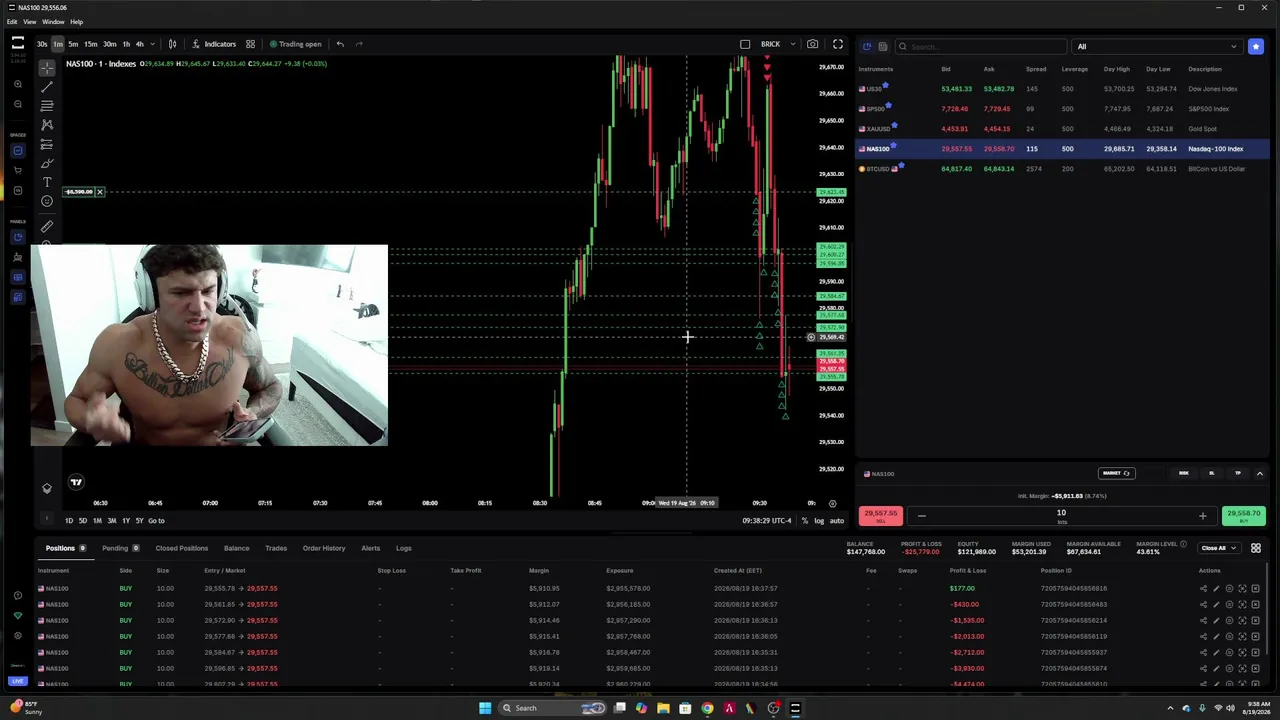Decrease lot size with minus button
The image size is (1280, 720).
921,516
